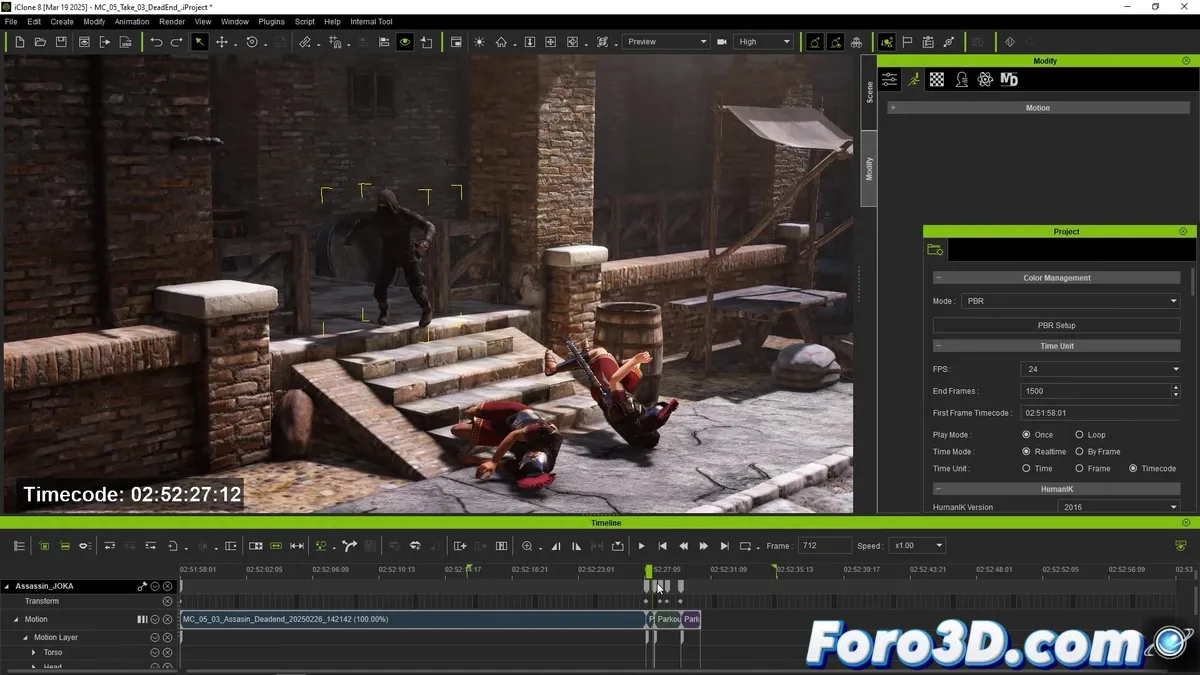This screenshot has height=675, width=1200.
Task: Open the HumanIK Version 2016 dropdown
Action: tap(1119, 507)
